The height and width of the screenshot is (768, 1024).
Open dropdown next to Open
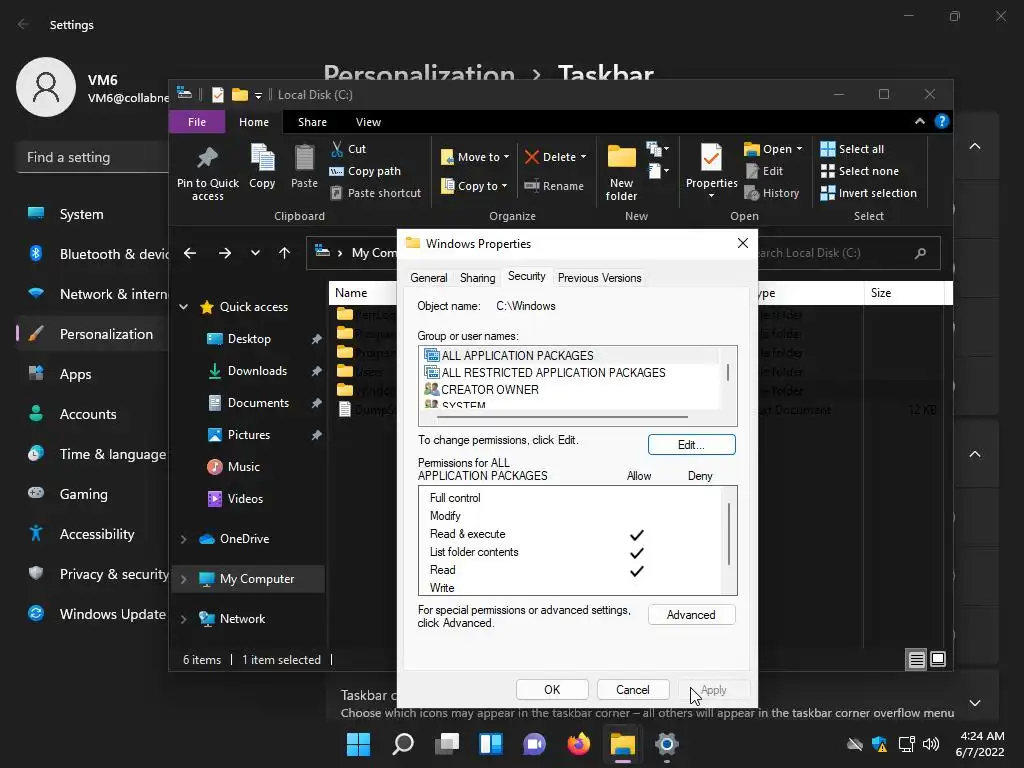tap(799, 149)
